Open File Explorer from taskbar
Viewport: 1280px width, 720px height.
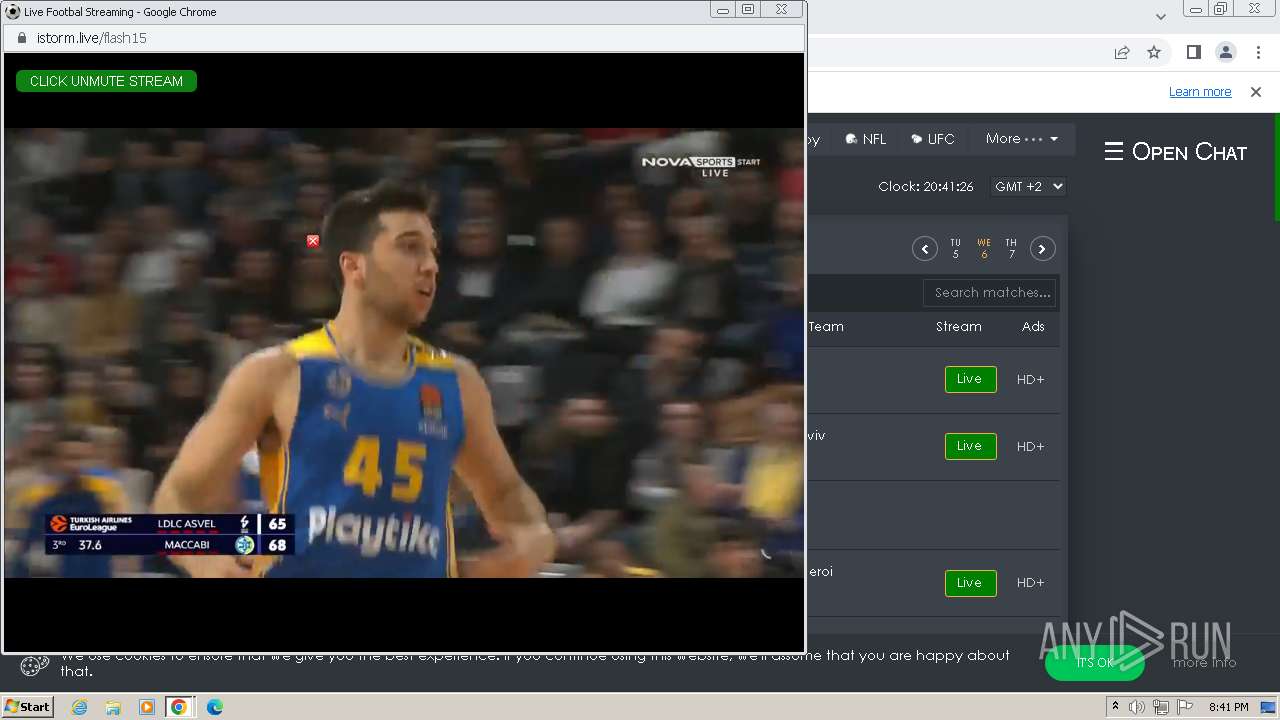(x=113, y=707)
